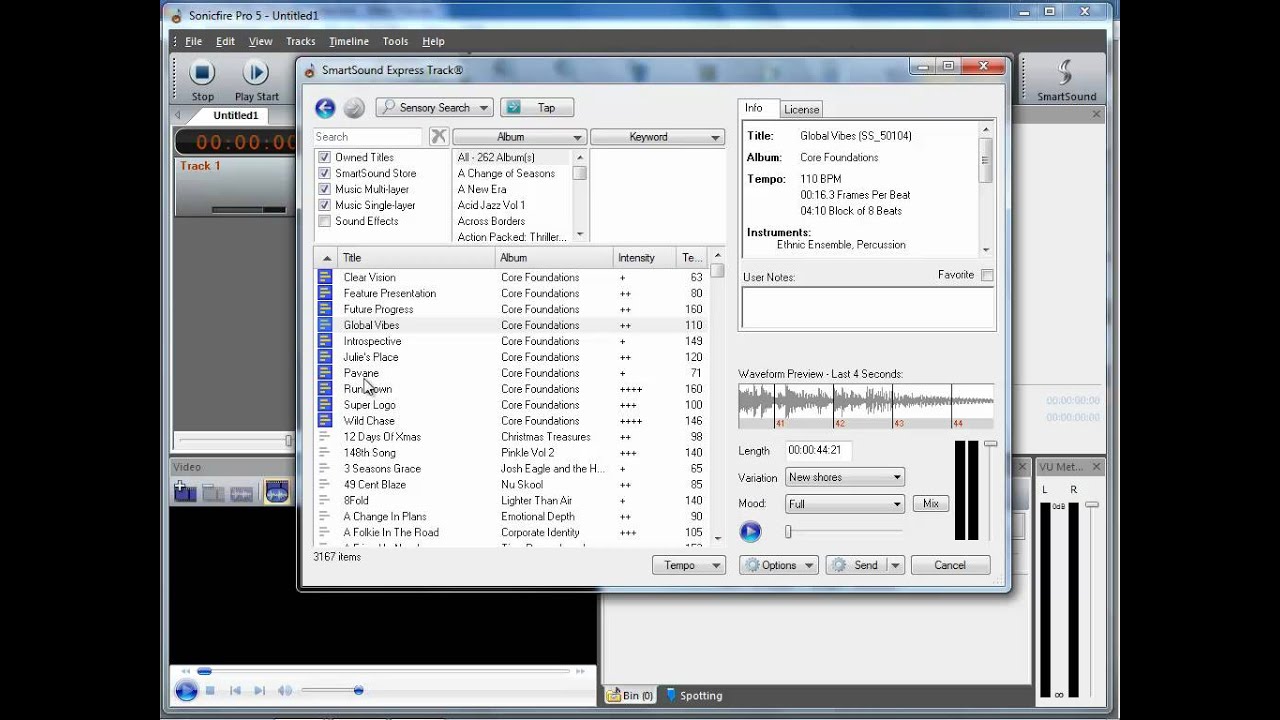Click the single-layer icon beside 148th Song
The height and width of the screenshot is (720, 1280).
(324, 453)
